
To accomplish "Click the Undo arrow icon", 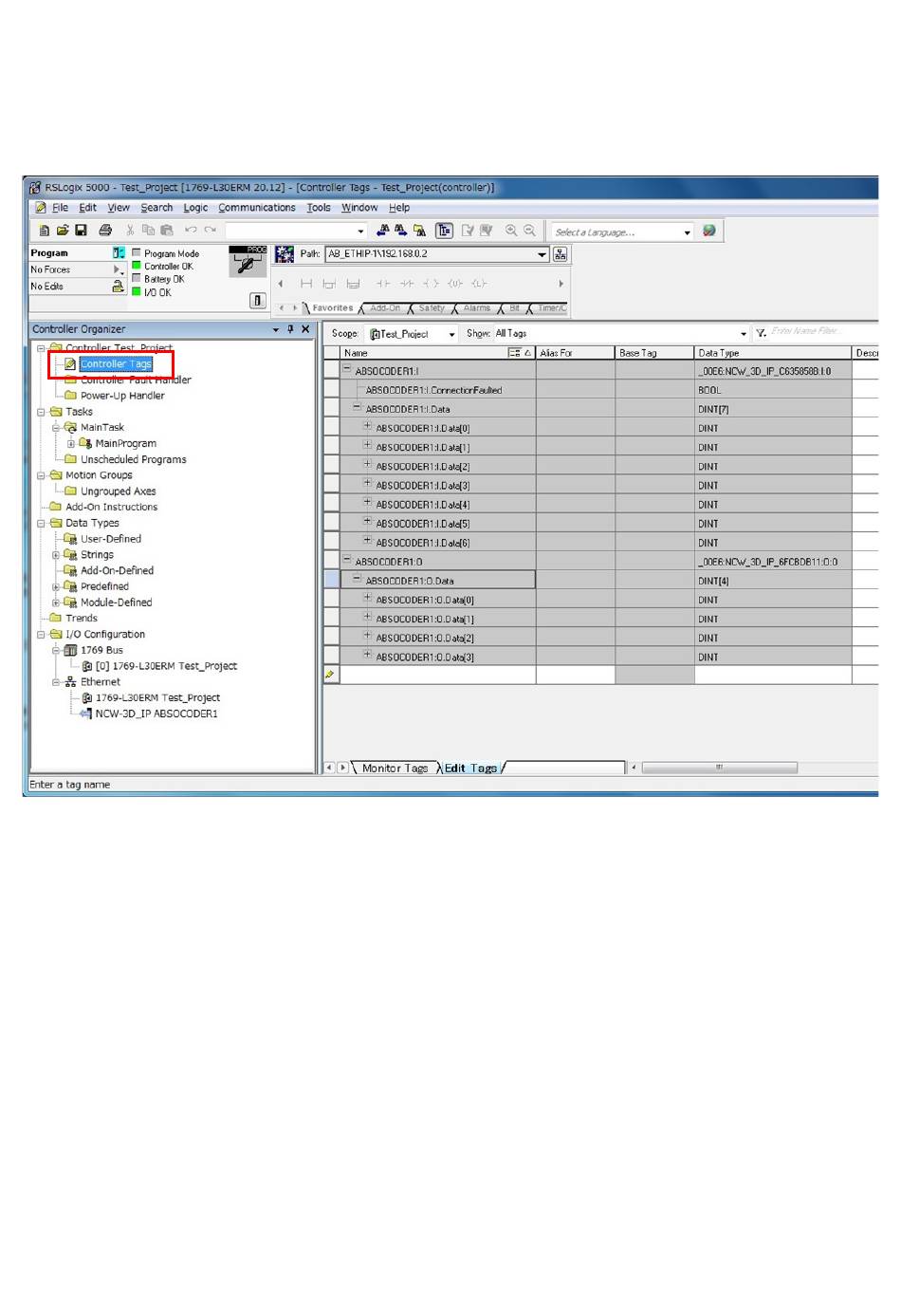I will pyautogui.click(x=191, y=231).
